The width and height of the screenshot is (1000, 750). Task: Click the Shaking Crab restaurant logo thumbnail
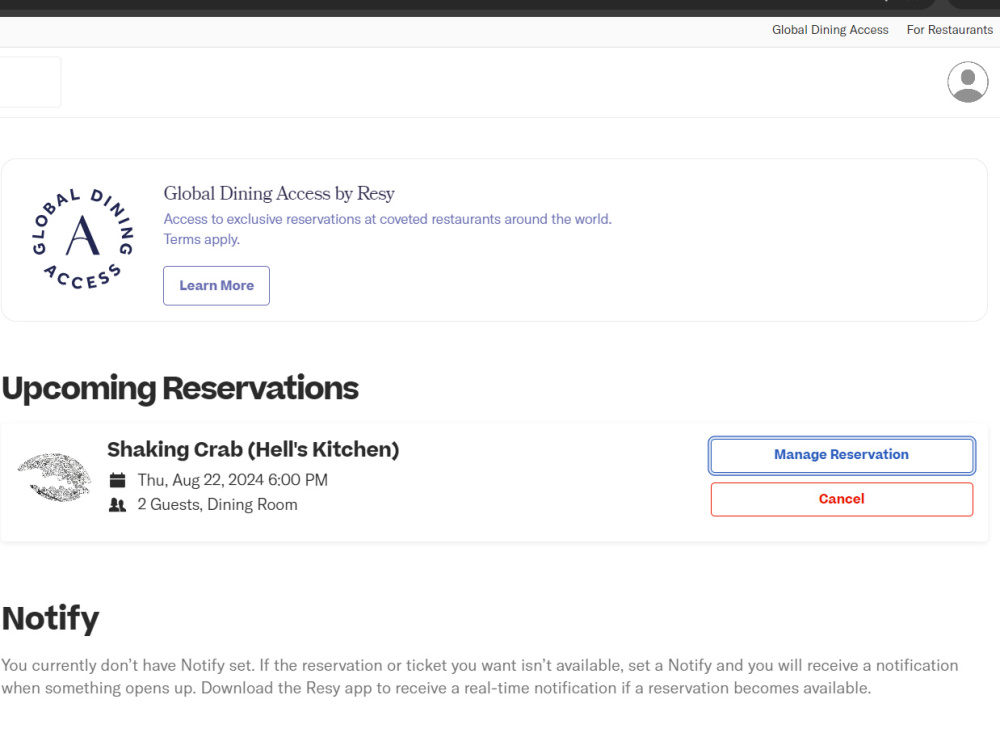point(54,477)
